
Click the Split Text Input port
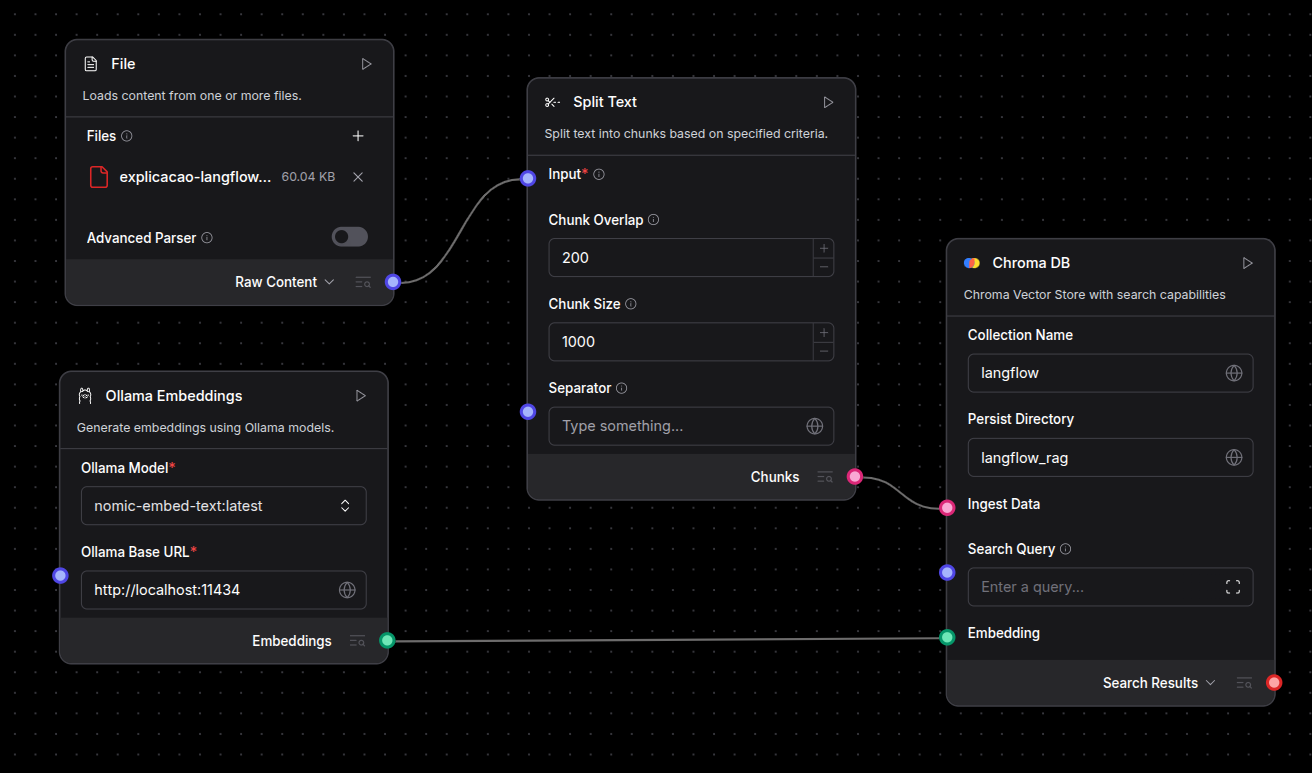coord(528,179)
